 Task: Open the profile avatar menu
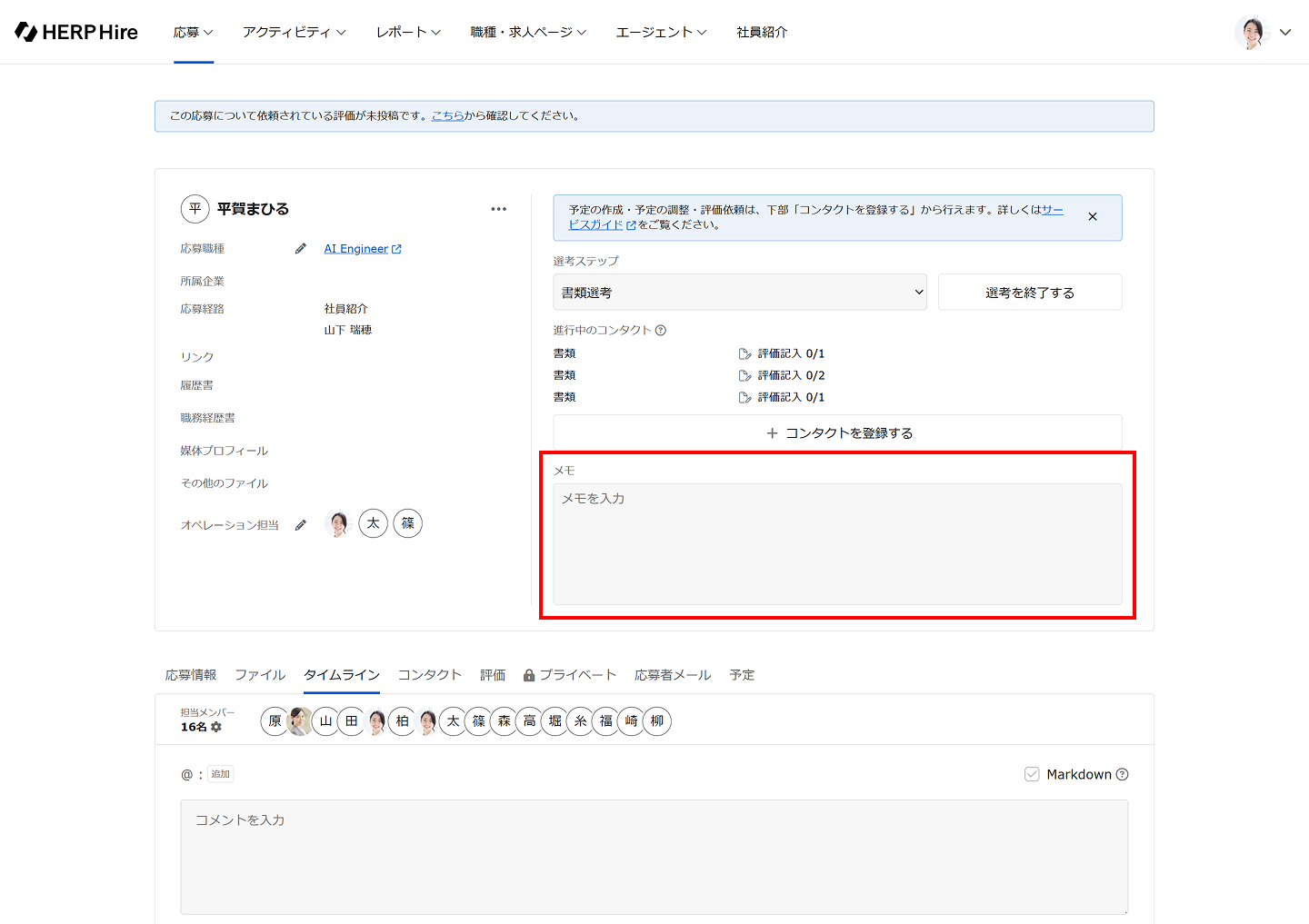coord(1263,32)
